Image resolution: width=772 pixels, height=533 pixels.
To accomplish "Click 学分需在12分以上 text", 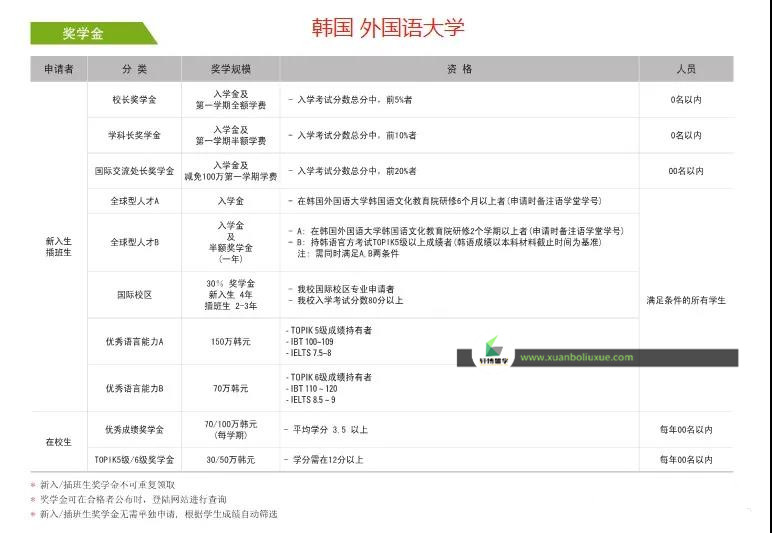I will click(x=323, y=460).
